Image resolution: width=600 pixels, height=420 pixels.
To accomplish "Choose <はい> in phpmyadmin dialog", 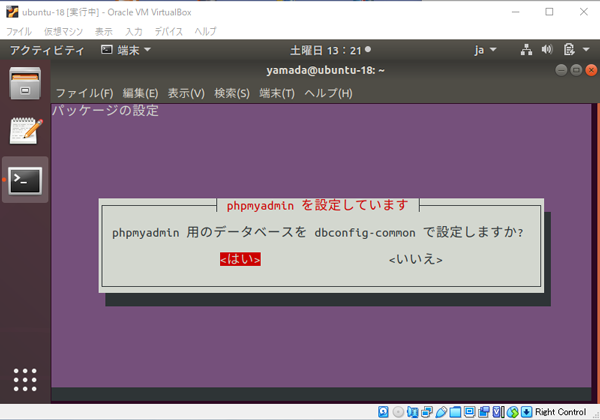I will (x=240, y=259).
